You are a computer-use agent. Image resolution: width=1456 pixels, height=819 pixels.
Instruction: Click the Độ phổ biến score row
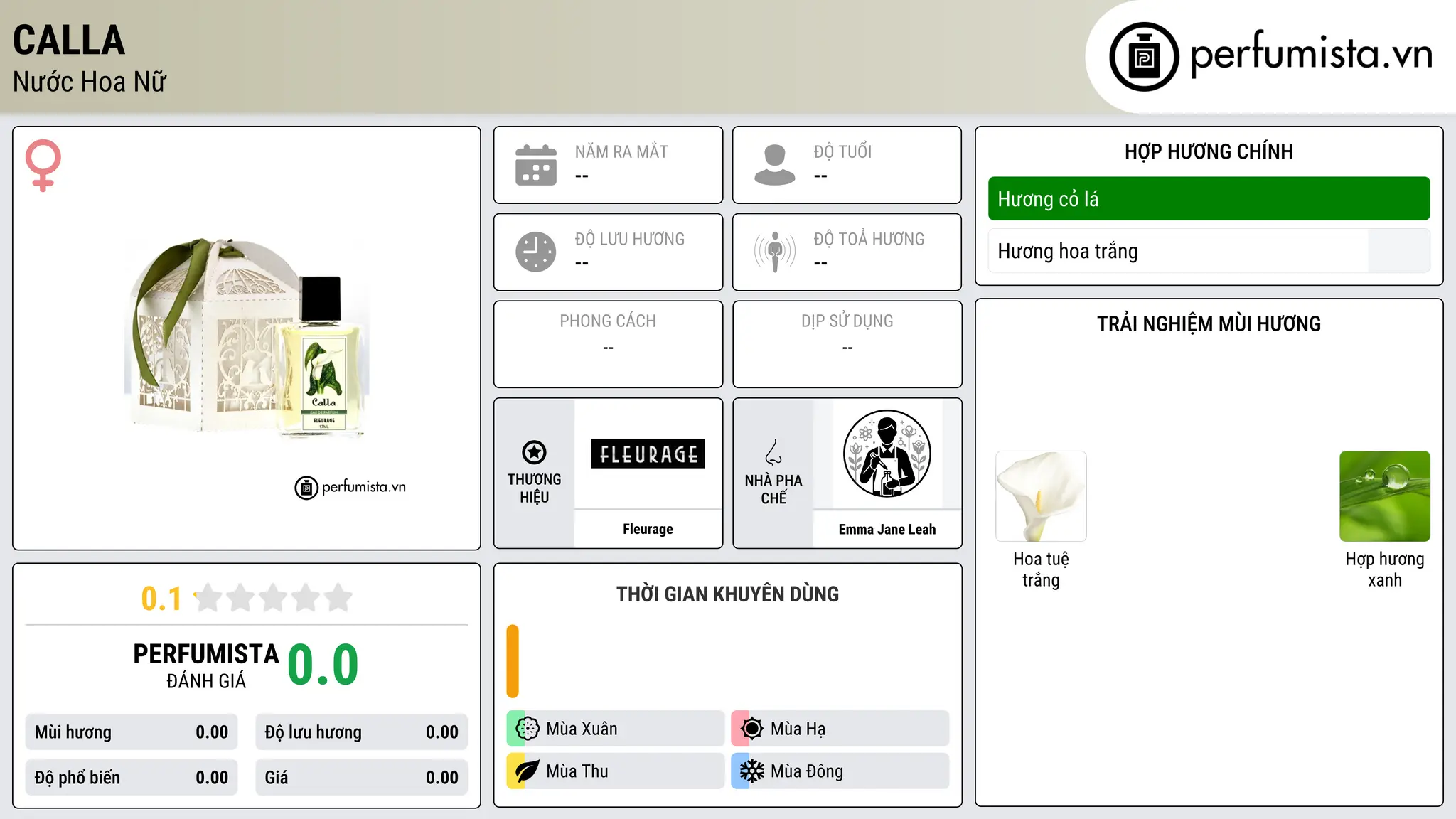132,778
